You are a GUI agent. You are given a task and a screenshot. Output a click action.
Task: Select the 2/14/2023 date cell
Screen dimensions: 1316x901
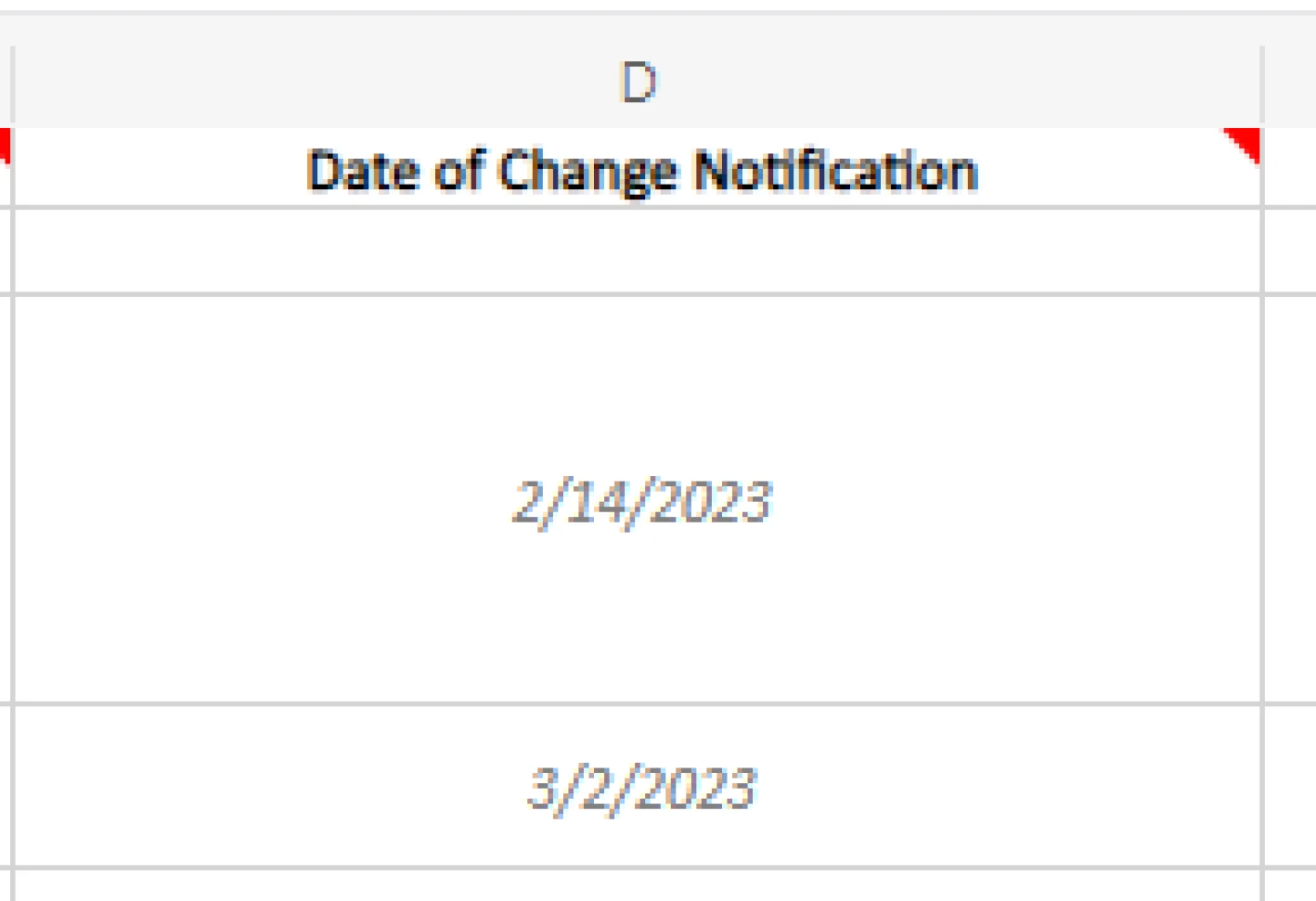click(640, 501)
